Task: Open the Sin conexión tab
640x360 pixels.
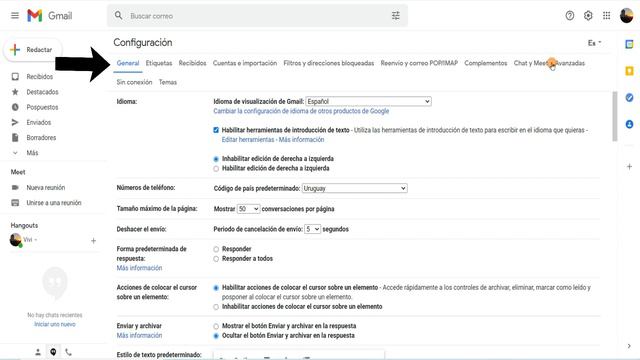Action: pos(134,82)
